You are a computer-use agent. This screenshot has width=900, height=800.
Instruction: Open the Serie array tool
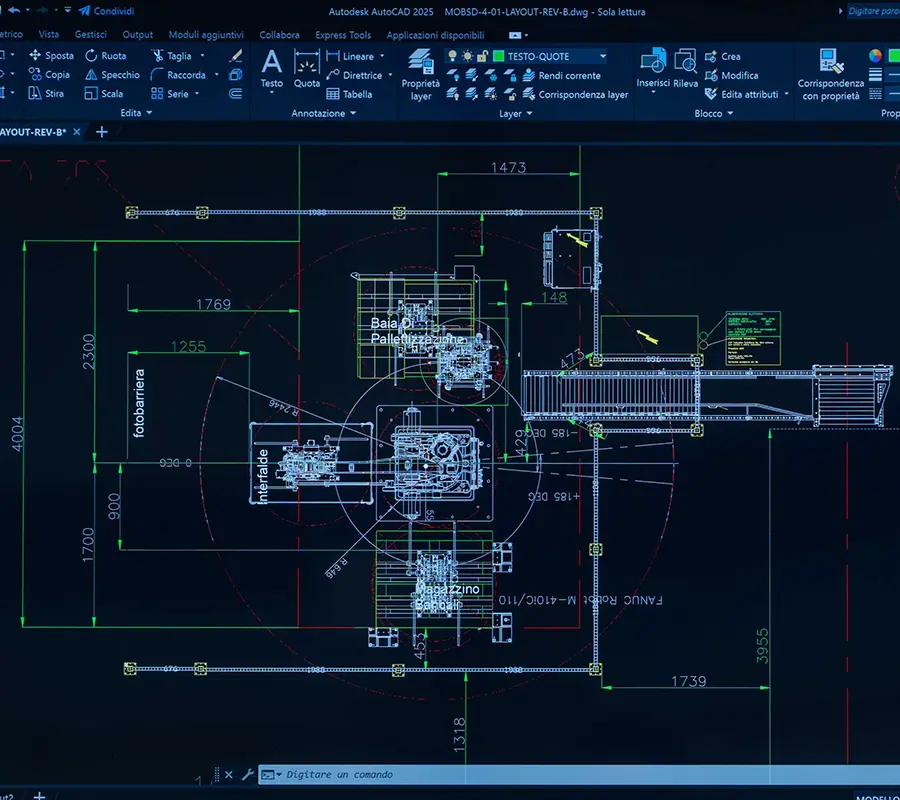point(170,94)
